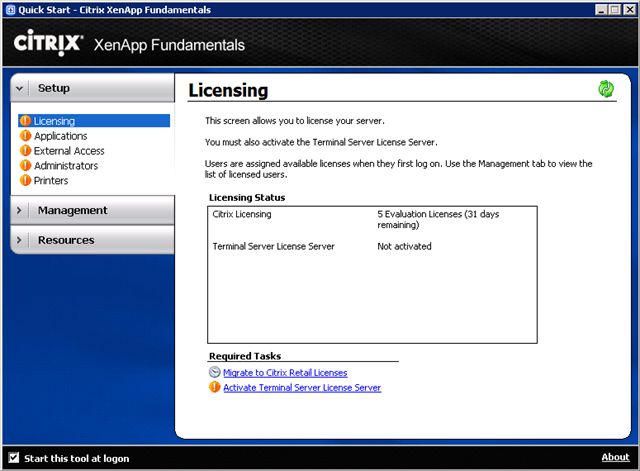Click the Required Tasks heading
640x471 pixels.
[245, 356]
